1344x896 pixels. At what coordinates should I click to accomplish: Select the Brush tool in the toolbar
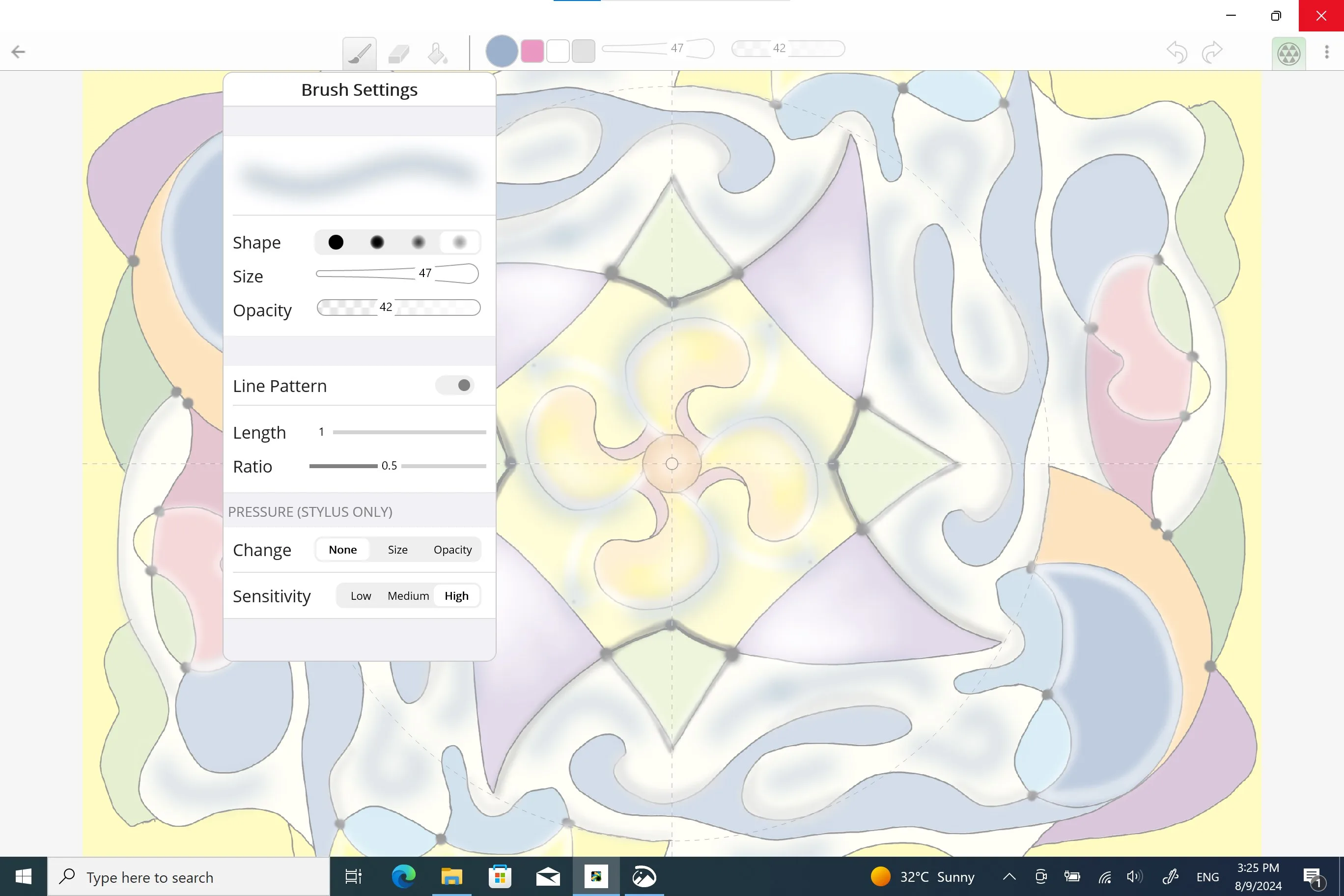pyautogui.click(x=359, y=54)
